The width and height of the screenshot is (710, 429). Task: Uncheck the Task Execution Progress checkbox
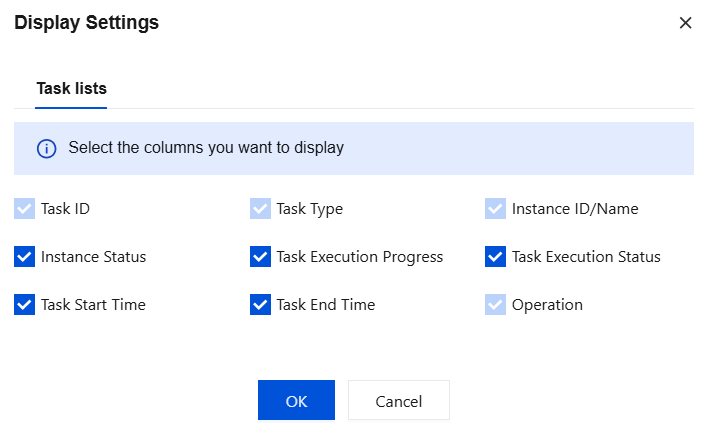click(260, 257)
